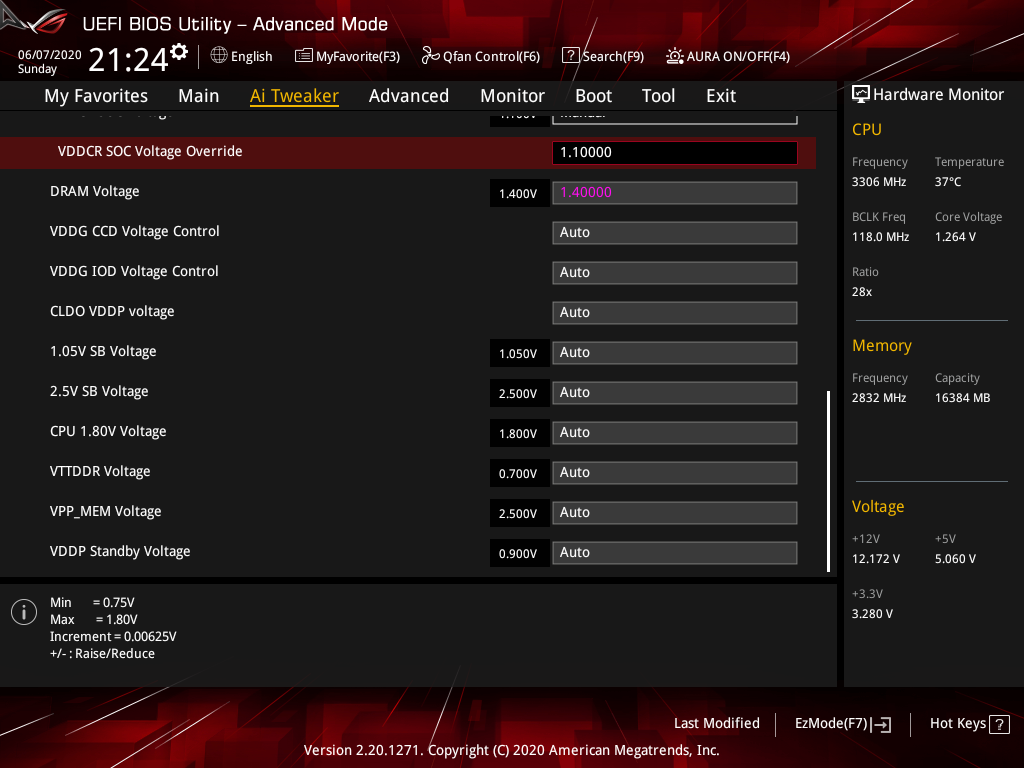Select the Ai Tweaker tab
Viewport: 1024px width, 768px height.
point(294,96)
